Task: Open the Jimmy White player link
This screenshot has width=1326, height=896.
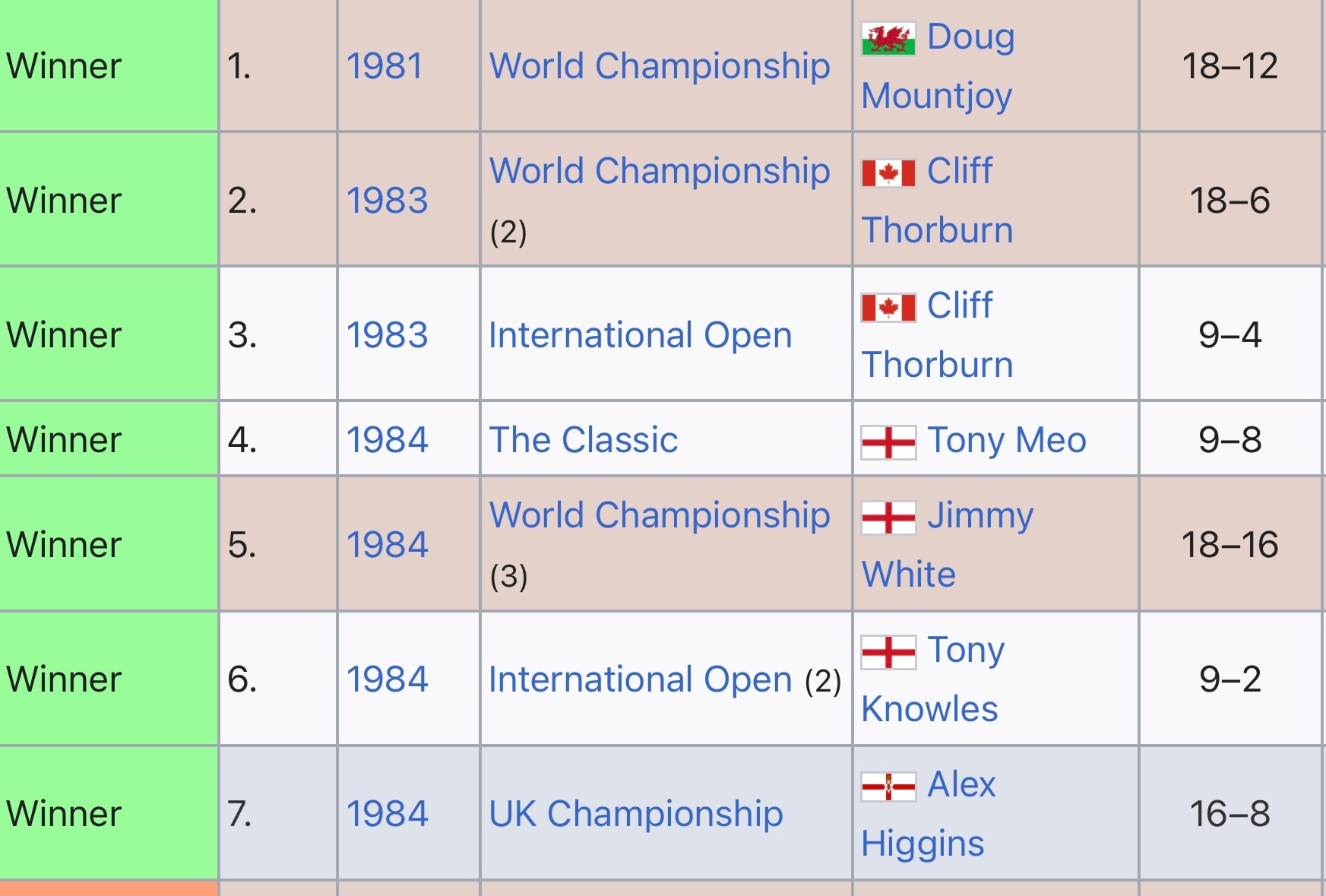Action: (948, 545)
